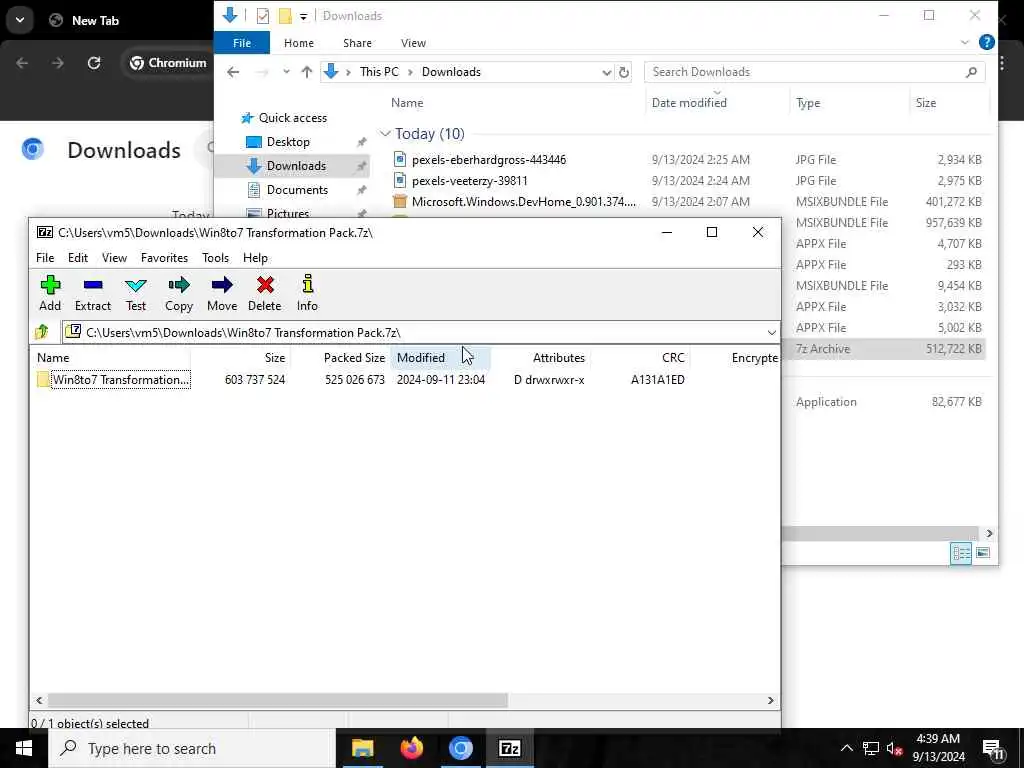1024x768 pixels.
Task: Collapse the Today (10) group
Action: pos(385,134)
